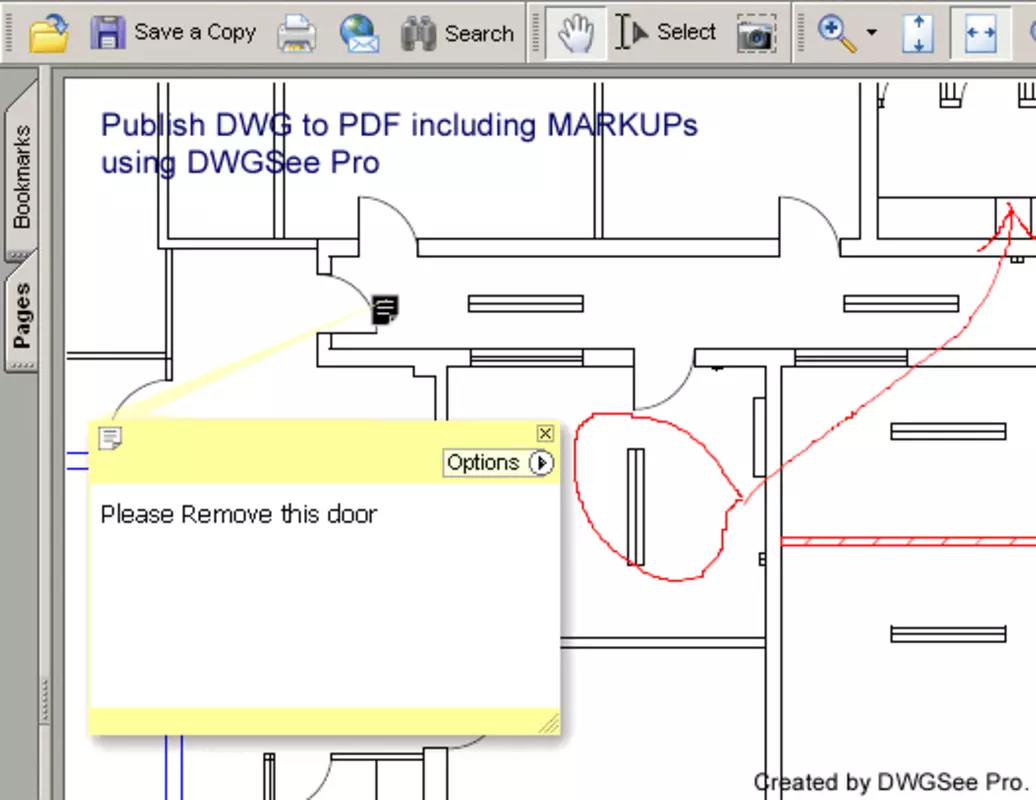Image resolution: width=1036 pixels, height=800 pixels.
Task: Open the note Options menu
Action: [x=500, y=462]
